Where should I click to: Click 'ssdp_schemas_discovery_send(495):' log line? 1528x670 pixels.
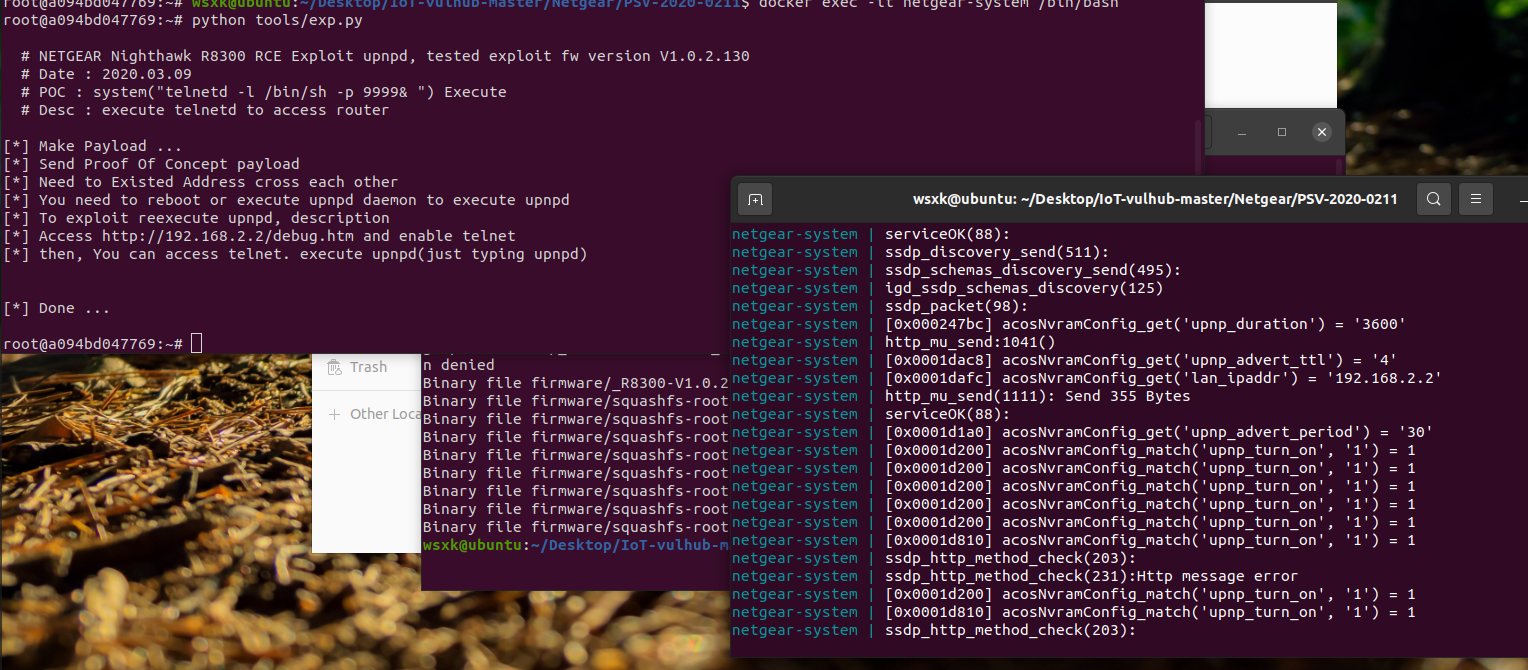(x=1033, y=270)
